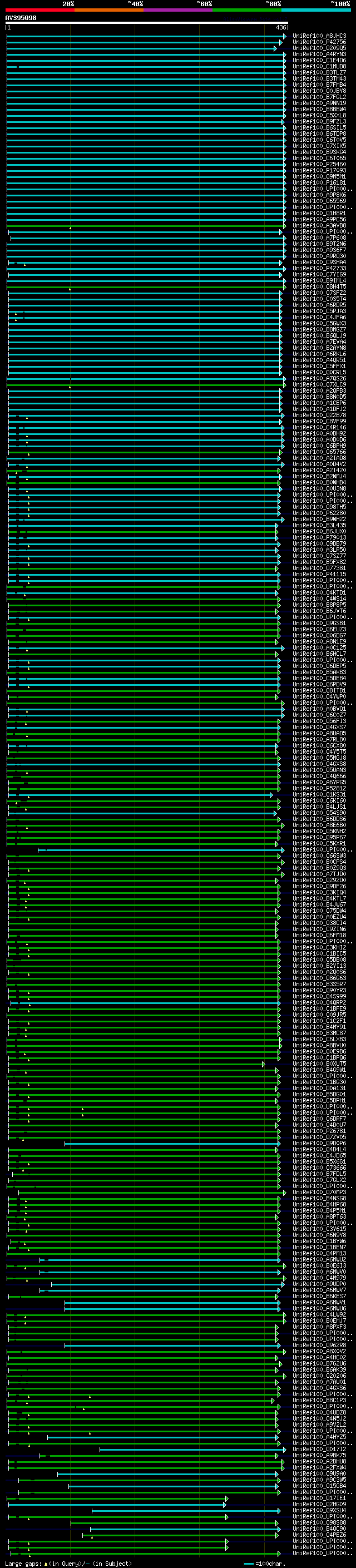Click the UniRef100_B9FZL3 label

point(319,122)
